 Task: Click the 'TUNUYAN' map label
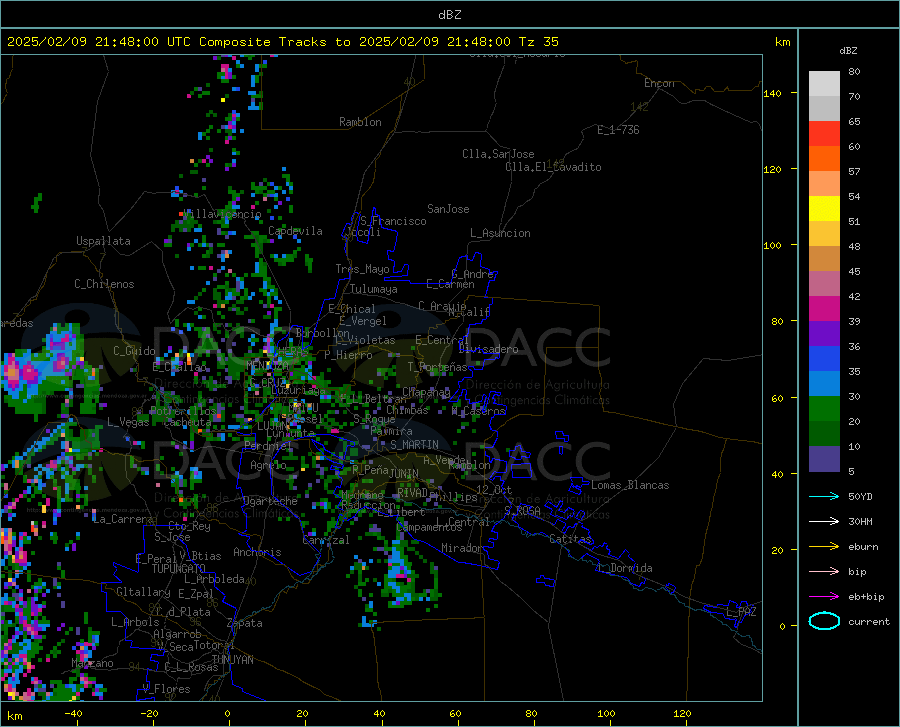232,660
